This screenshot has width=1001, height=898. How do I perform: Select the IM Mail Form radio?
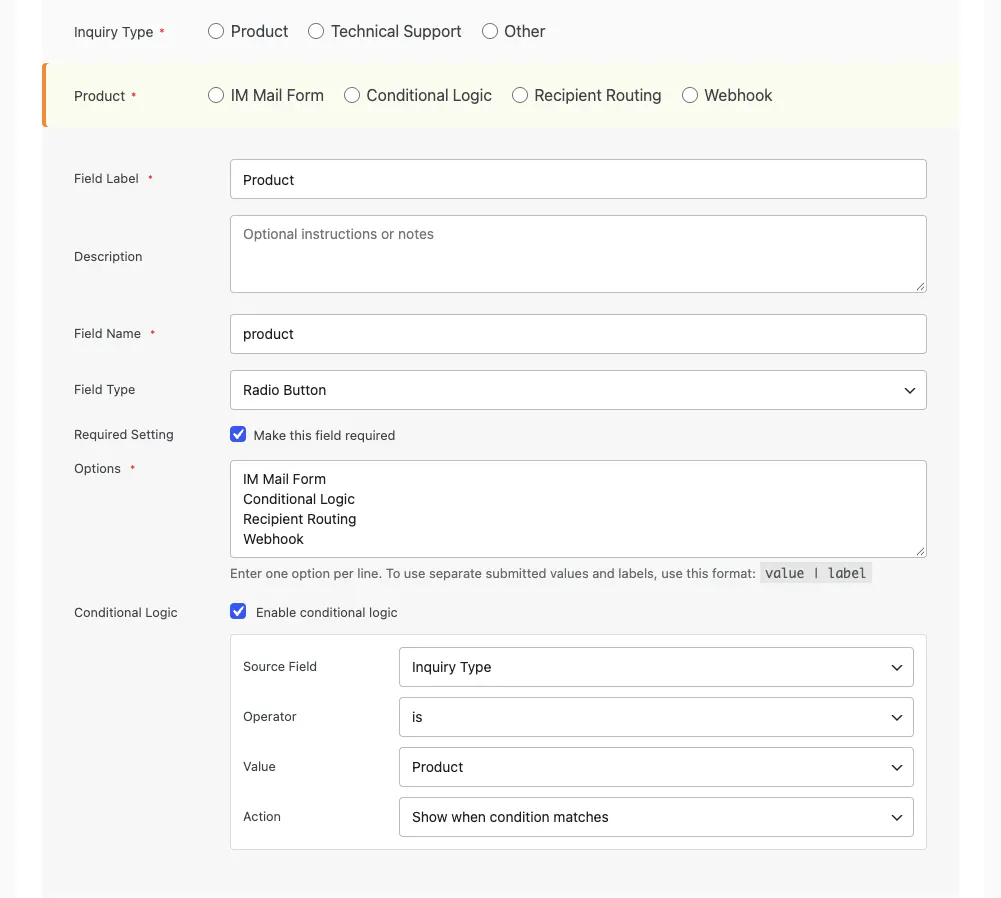coord(216,95)
